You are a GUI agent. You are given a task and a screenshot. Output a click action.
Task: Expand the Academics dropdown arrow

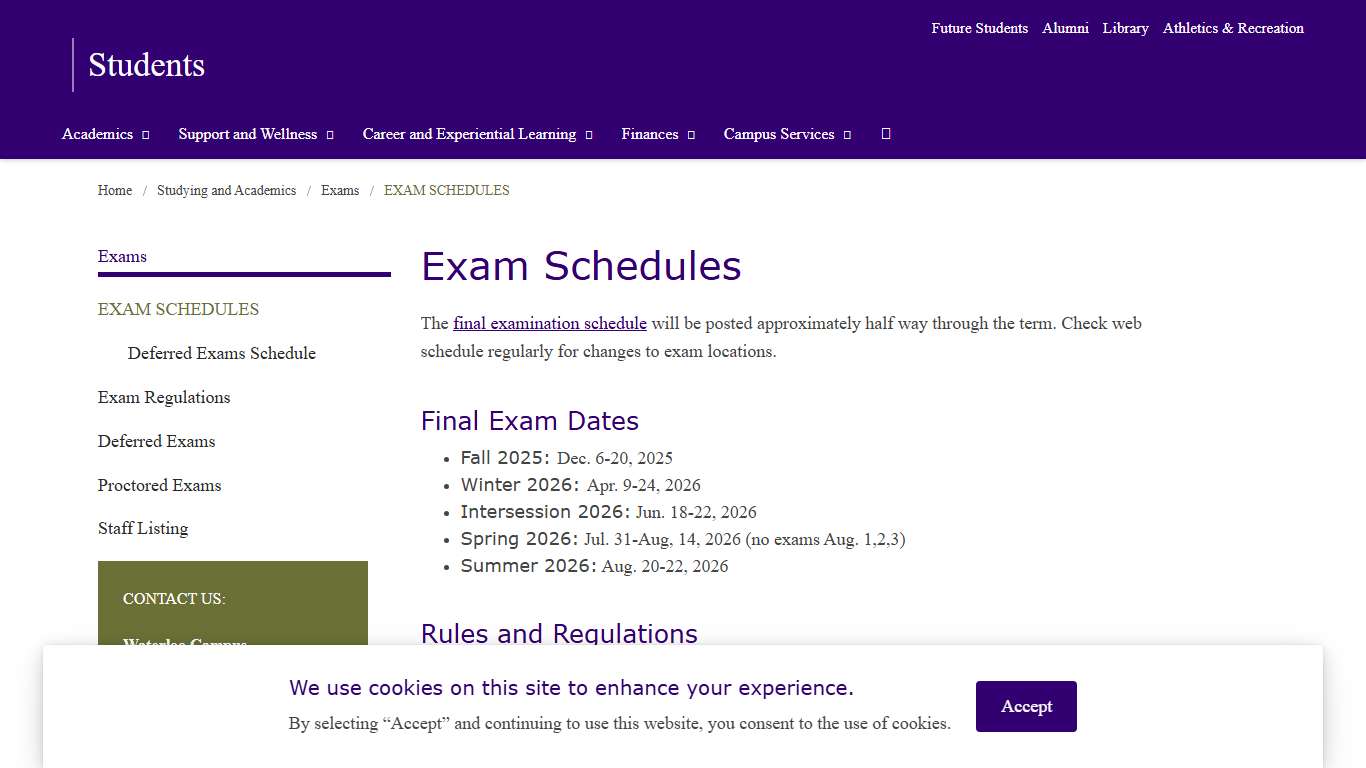pos(146,134)
